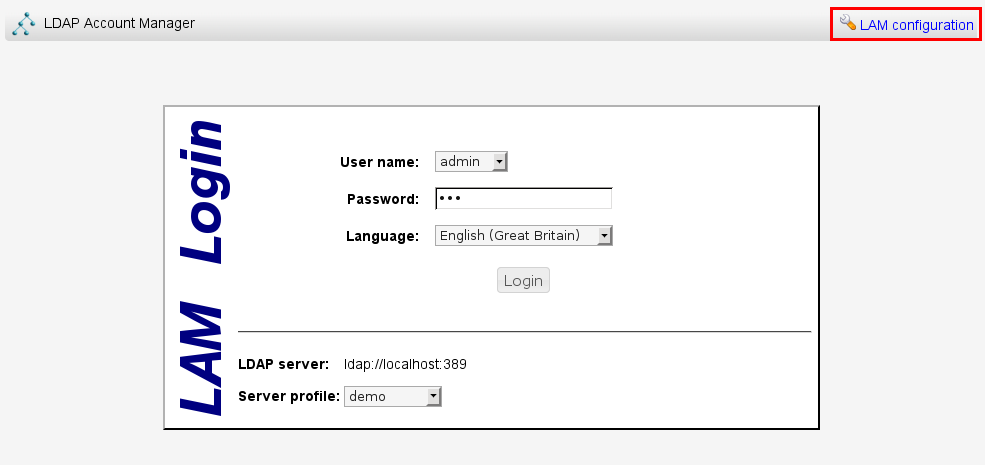
Task: Click the LDAP Account Manager logo icon
Action: 24,24
